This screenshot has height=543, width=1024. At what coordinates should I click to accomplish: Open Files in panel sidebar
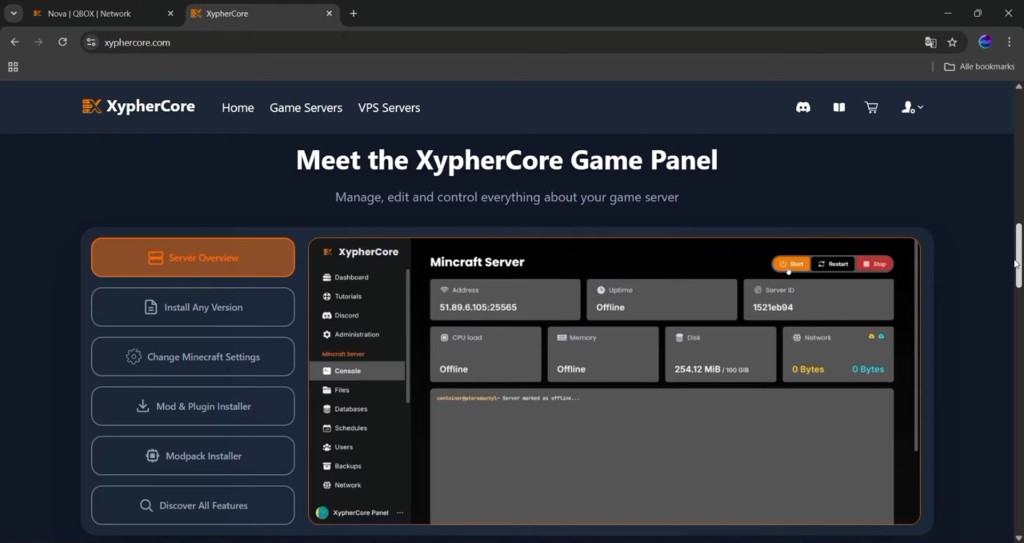click(x=336, y=390)
